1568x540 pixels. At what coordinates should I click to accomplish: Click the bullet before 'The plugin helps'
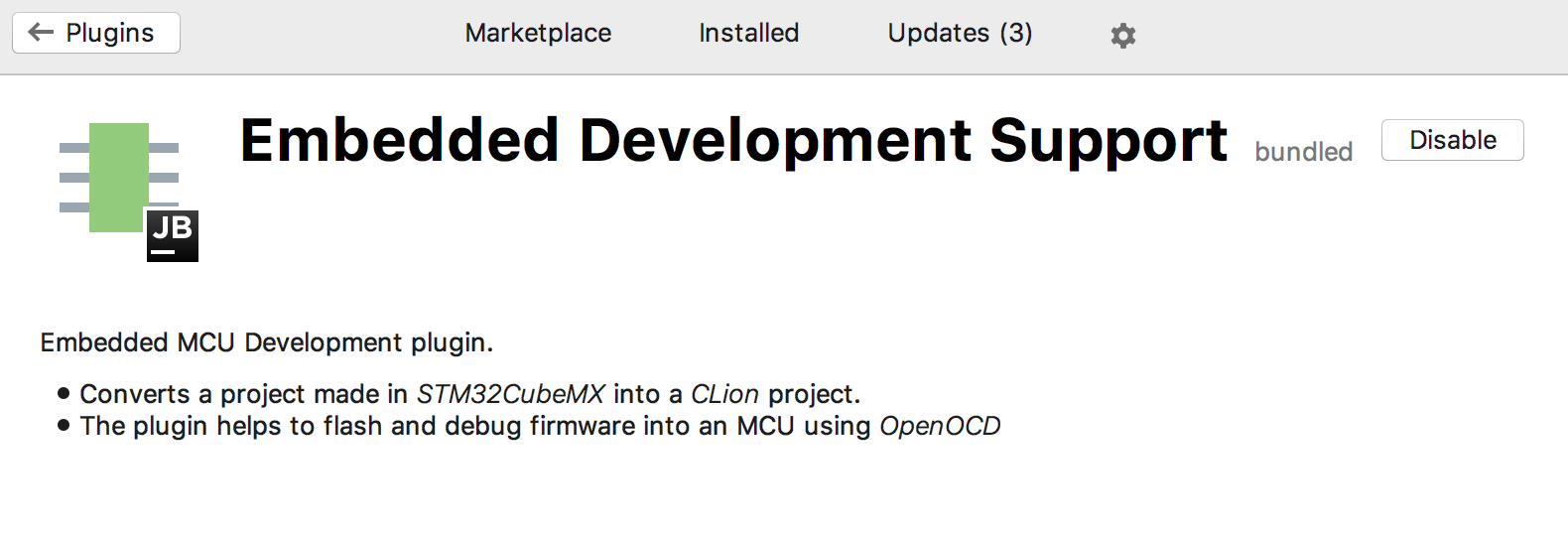click(x=65, y=425)
